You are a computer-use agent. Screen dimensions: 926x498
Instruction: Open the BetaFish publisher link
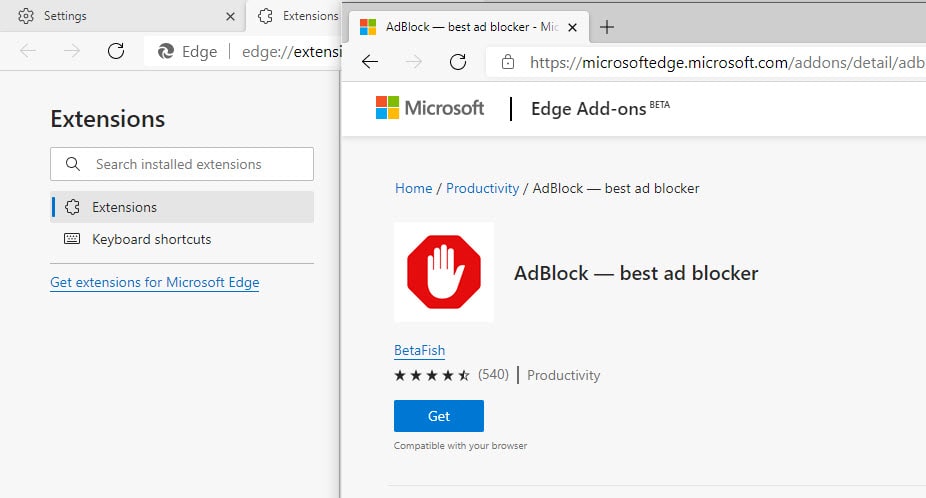[419, 350]
